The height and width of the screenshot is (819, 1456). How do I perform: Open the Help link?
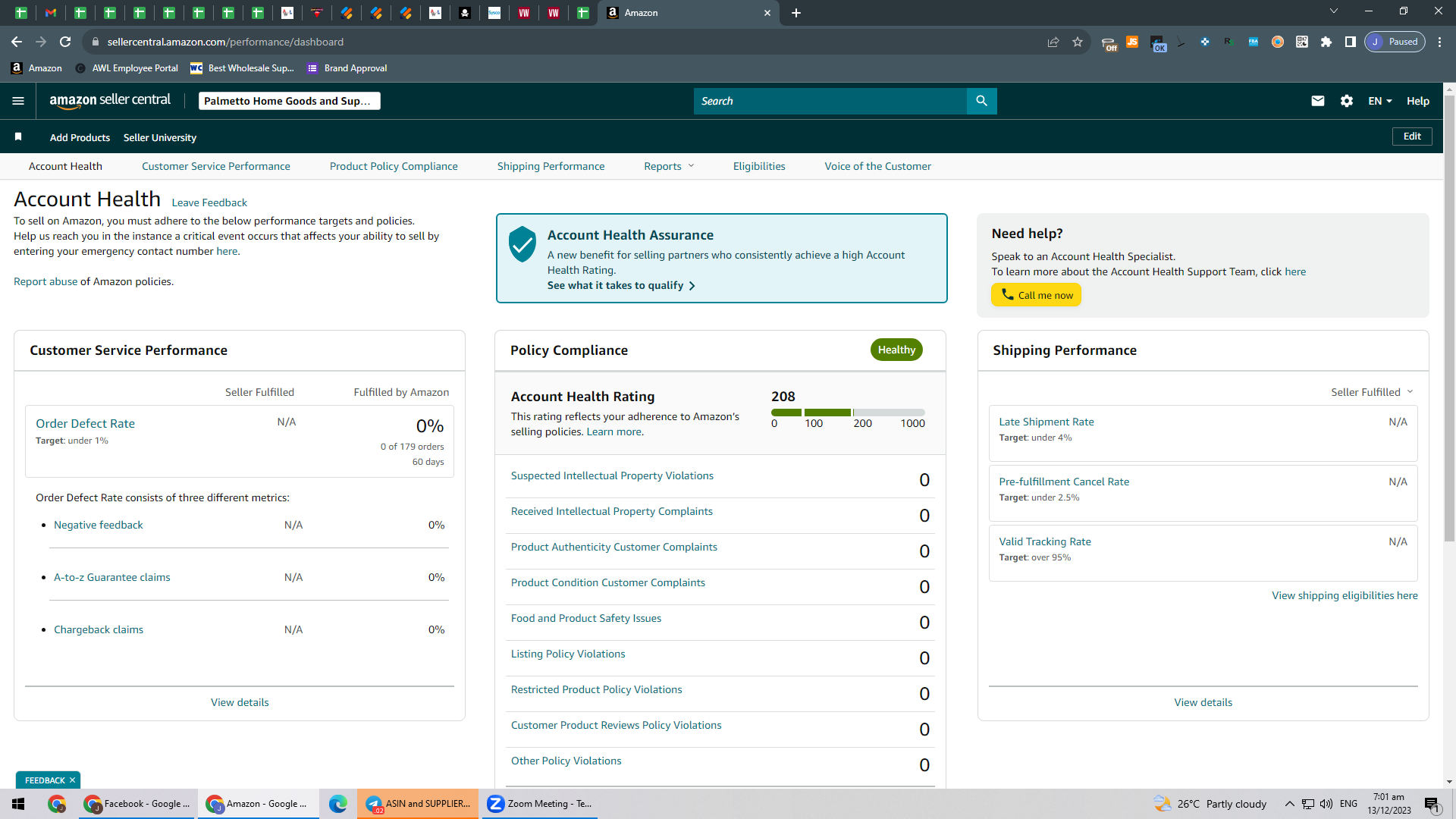click(1418, 101)
